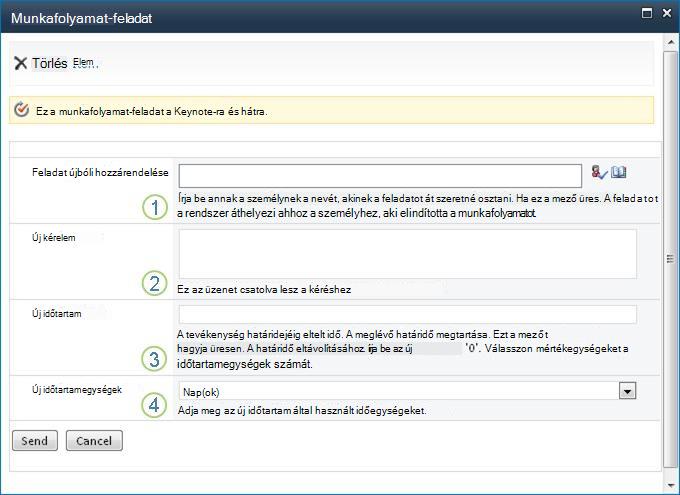Click the Új időtartam input field

pyautogui.click(x=408, y=314)
